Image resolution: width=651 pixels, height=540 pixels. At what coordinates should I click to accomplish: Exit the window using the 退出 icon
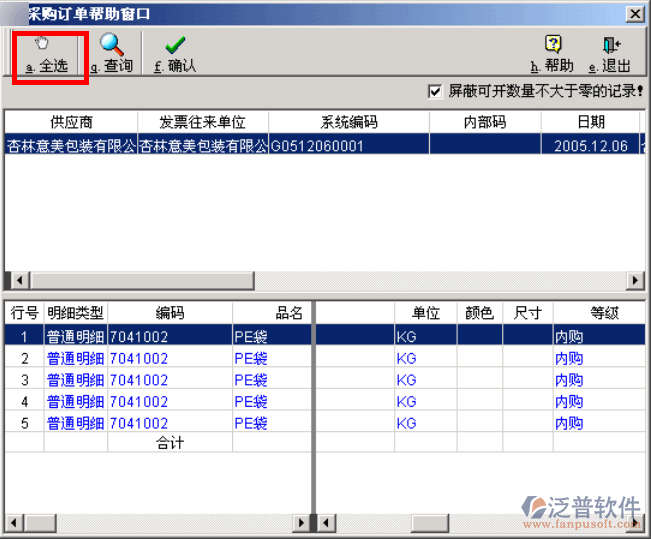(x=611, y=45)
